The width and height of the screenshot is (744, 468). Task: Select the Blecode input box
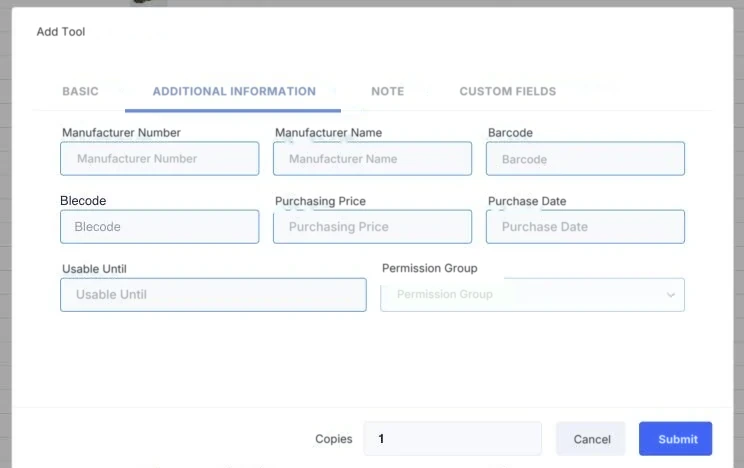tap(159, 227)
